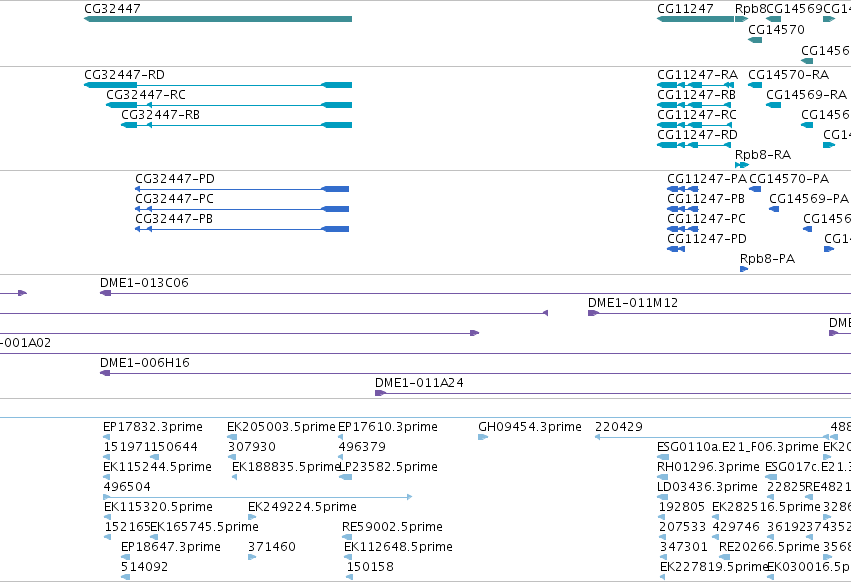Screen dimensions: 851x582
Task: Click the CG11247-RA transcript
Action: point(695,85)
